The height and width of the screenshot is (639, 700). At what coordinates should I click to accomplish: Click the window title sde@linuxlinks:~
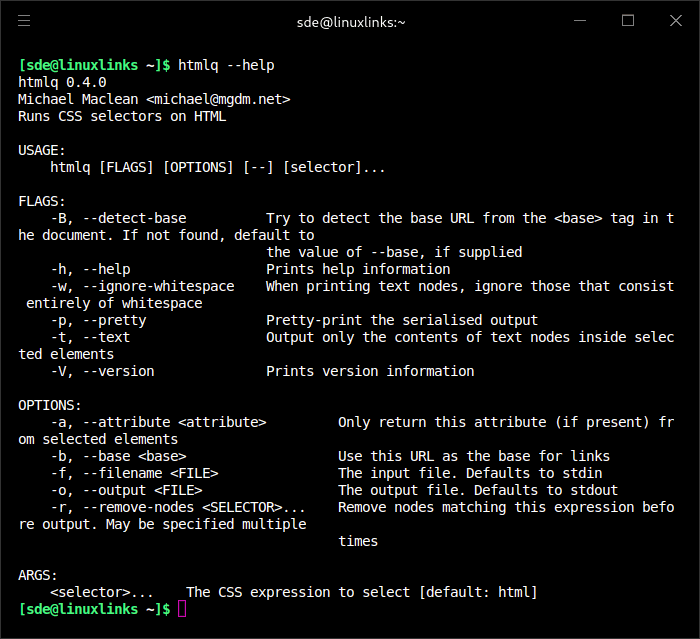(351, 22)
